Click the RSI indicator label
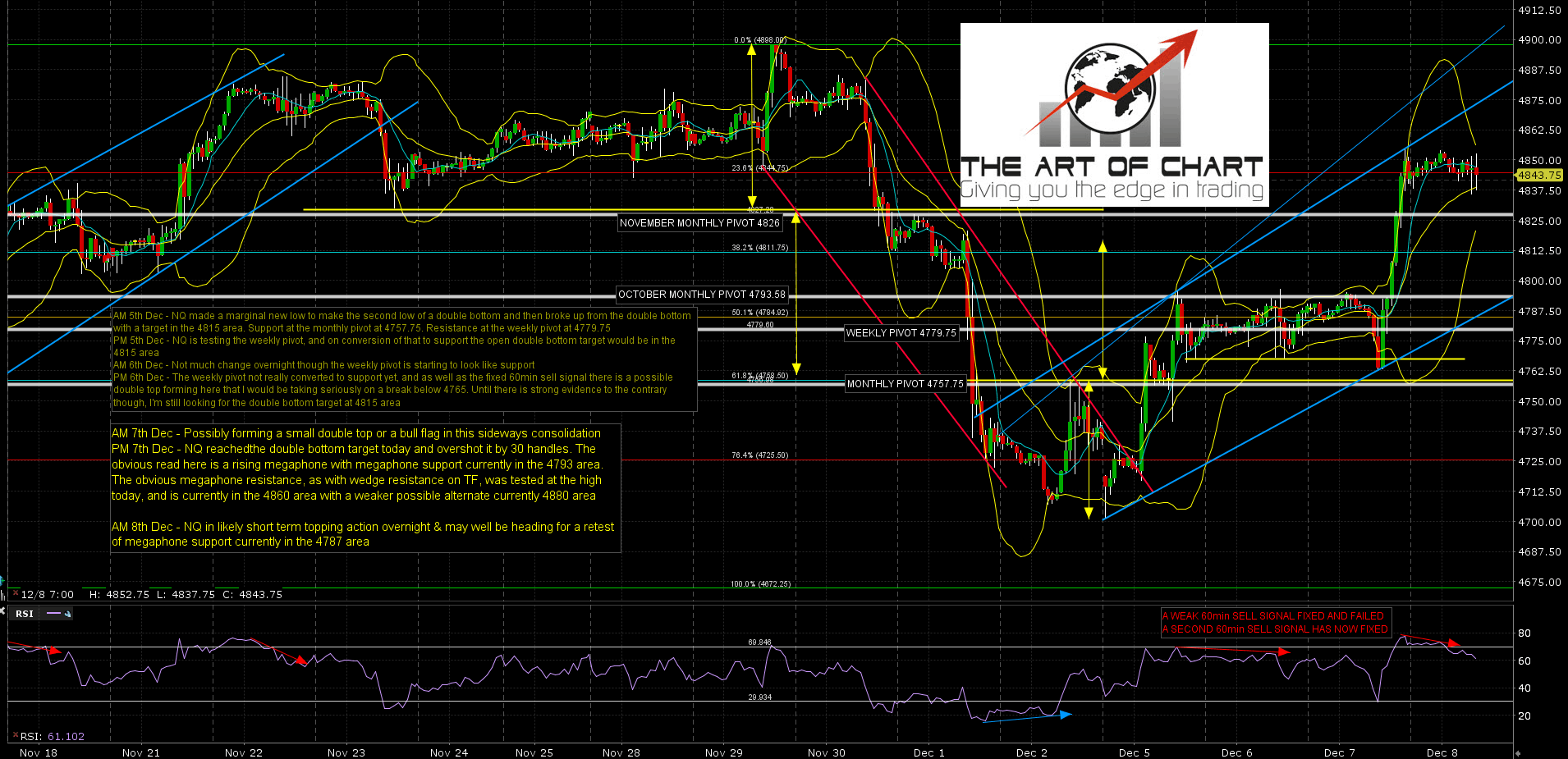Image resolution: width=1568 pixels, height=759 pixels. coord(25,614)
